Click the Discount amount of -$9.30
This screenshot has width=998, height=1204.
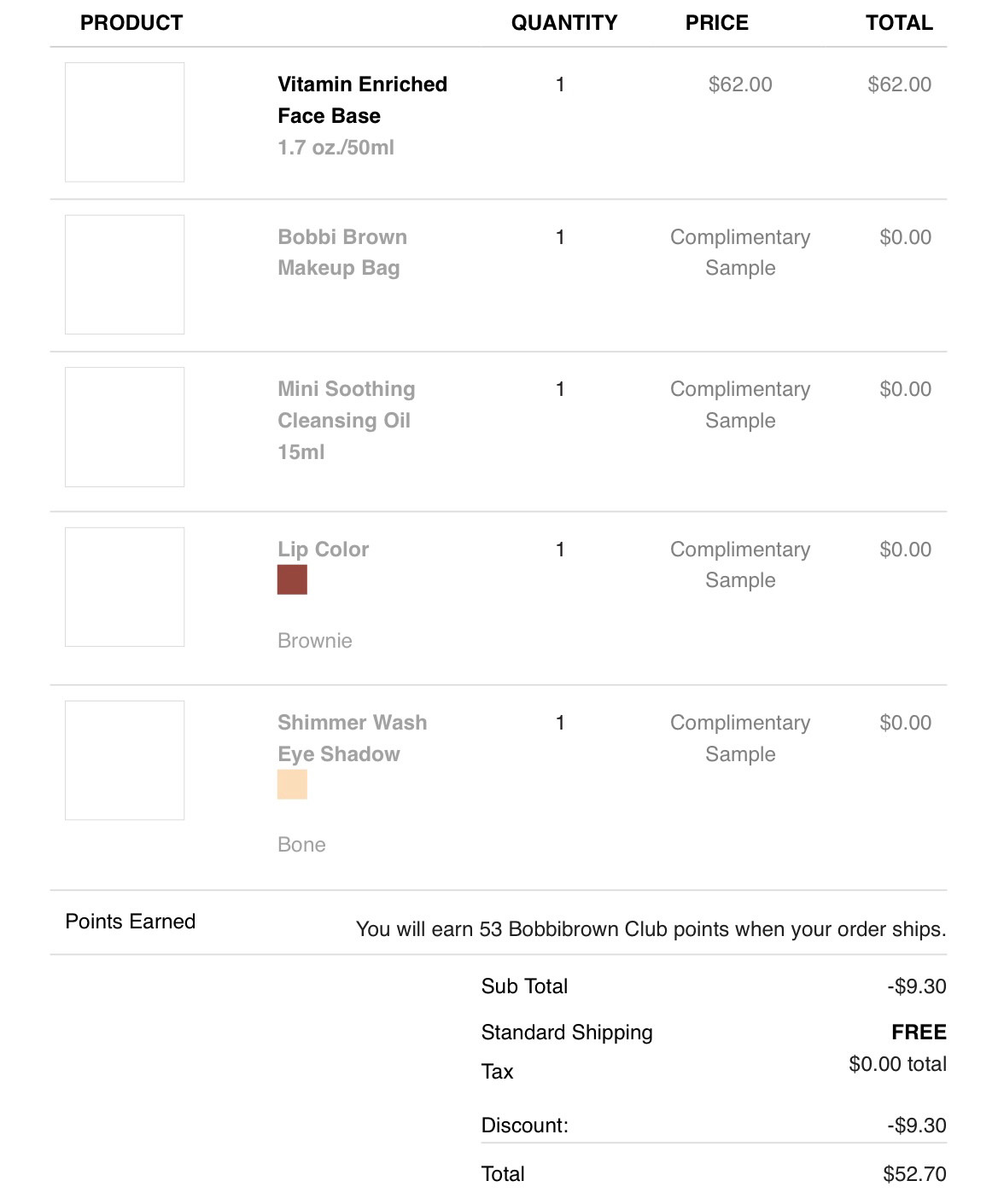pos(916,1125)
